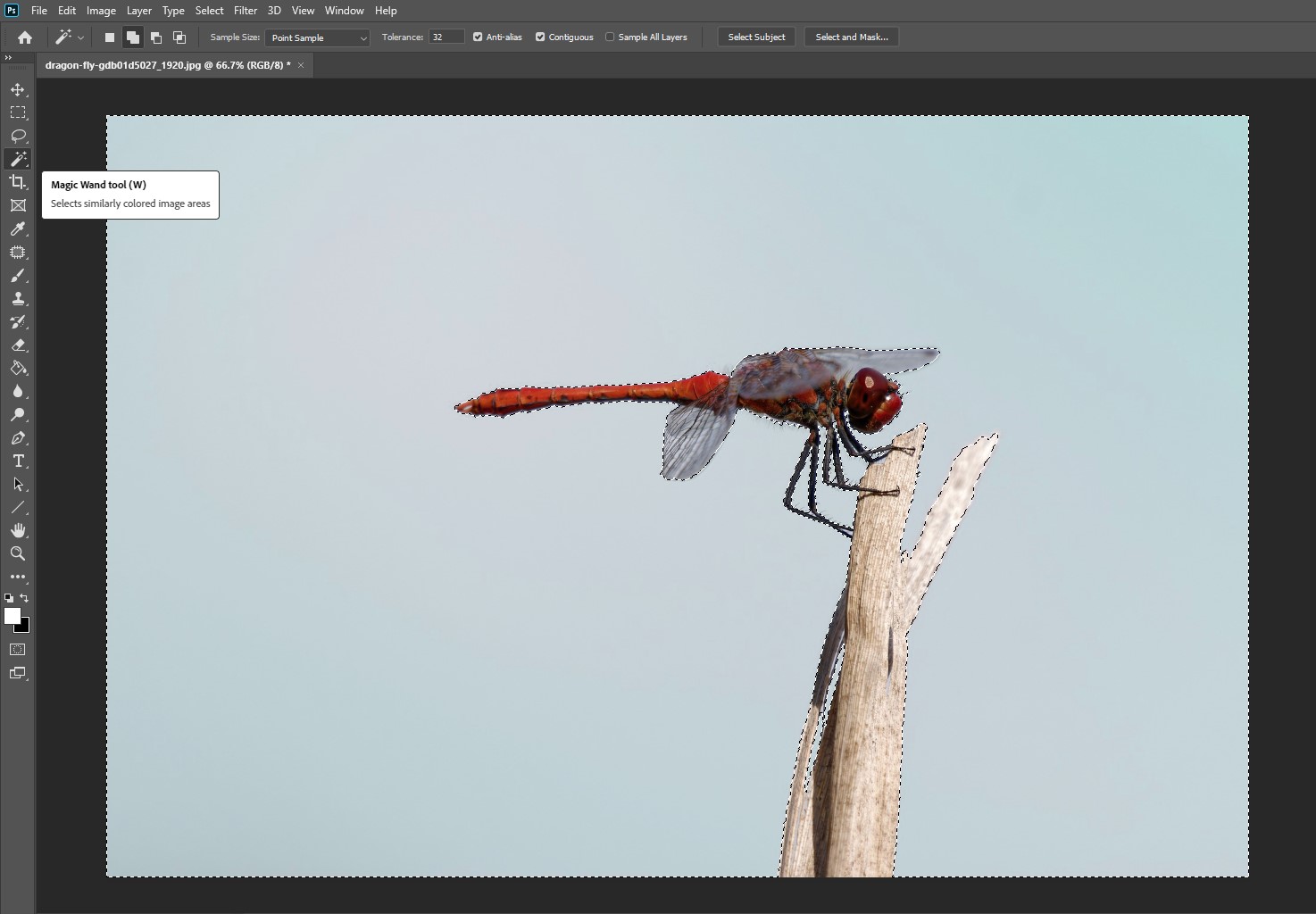Click the Select Subject button
The width and height of the screenshot is (1316, 914).
coord(756,37)
